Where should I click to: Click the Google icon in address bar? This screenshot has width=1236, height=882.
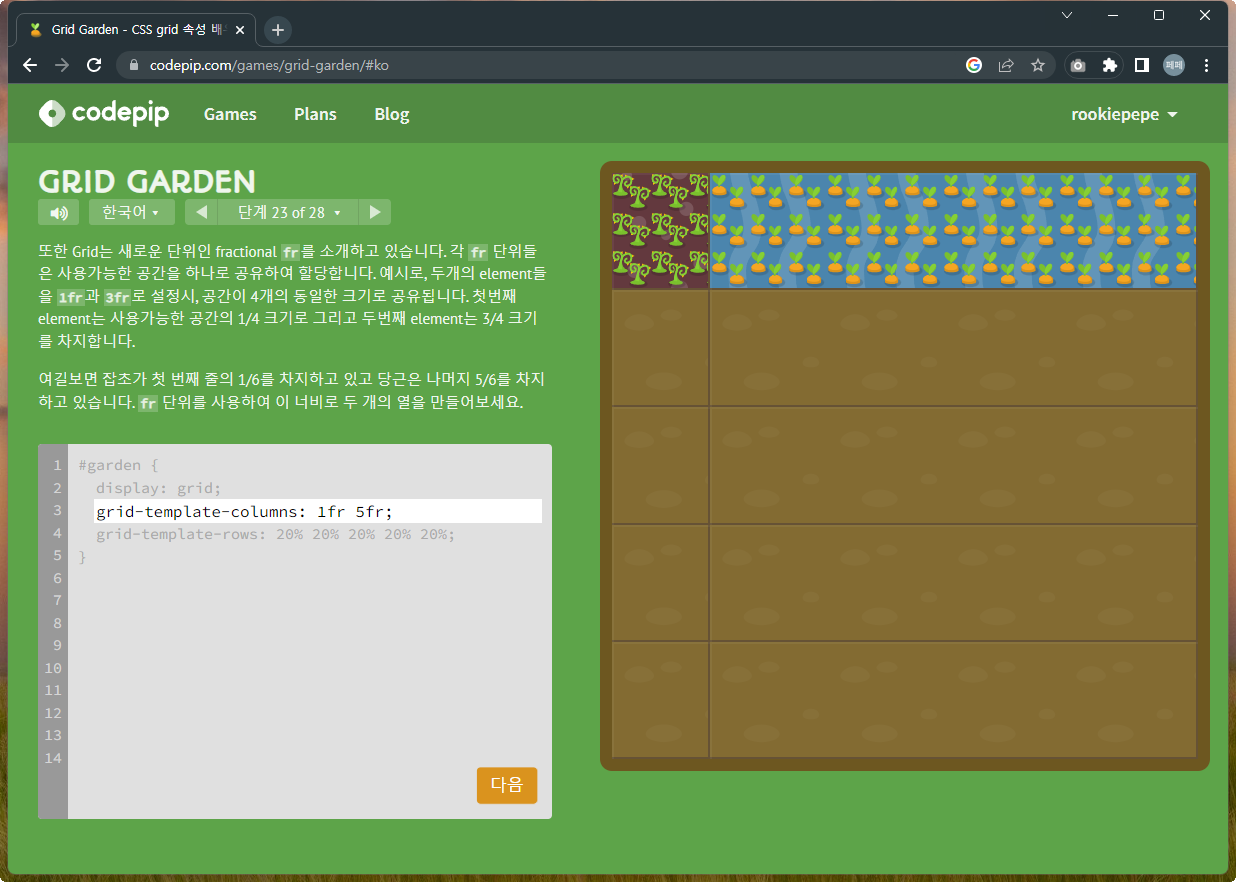(974, 65)
